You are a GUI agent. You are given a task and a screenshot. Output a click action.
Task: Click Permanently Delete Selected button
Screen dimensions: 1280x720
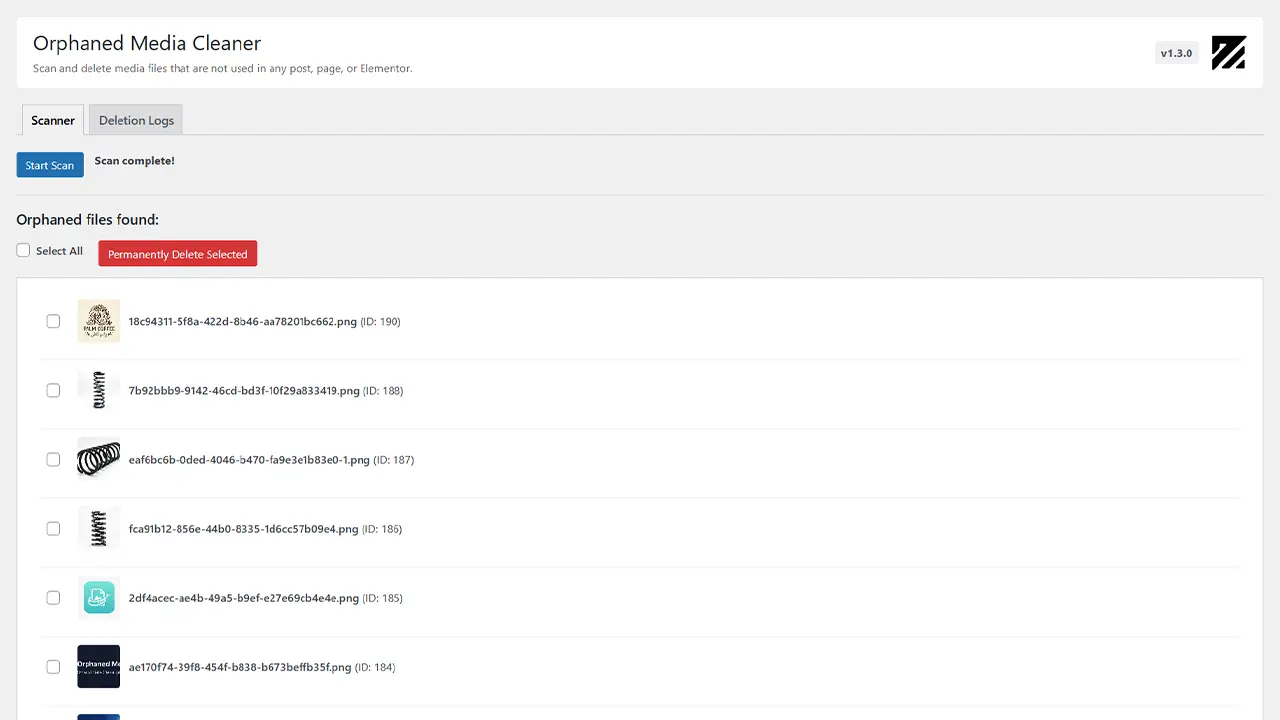click(x=177, y=254)
